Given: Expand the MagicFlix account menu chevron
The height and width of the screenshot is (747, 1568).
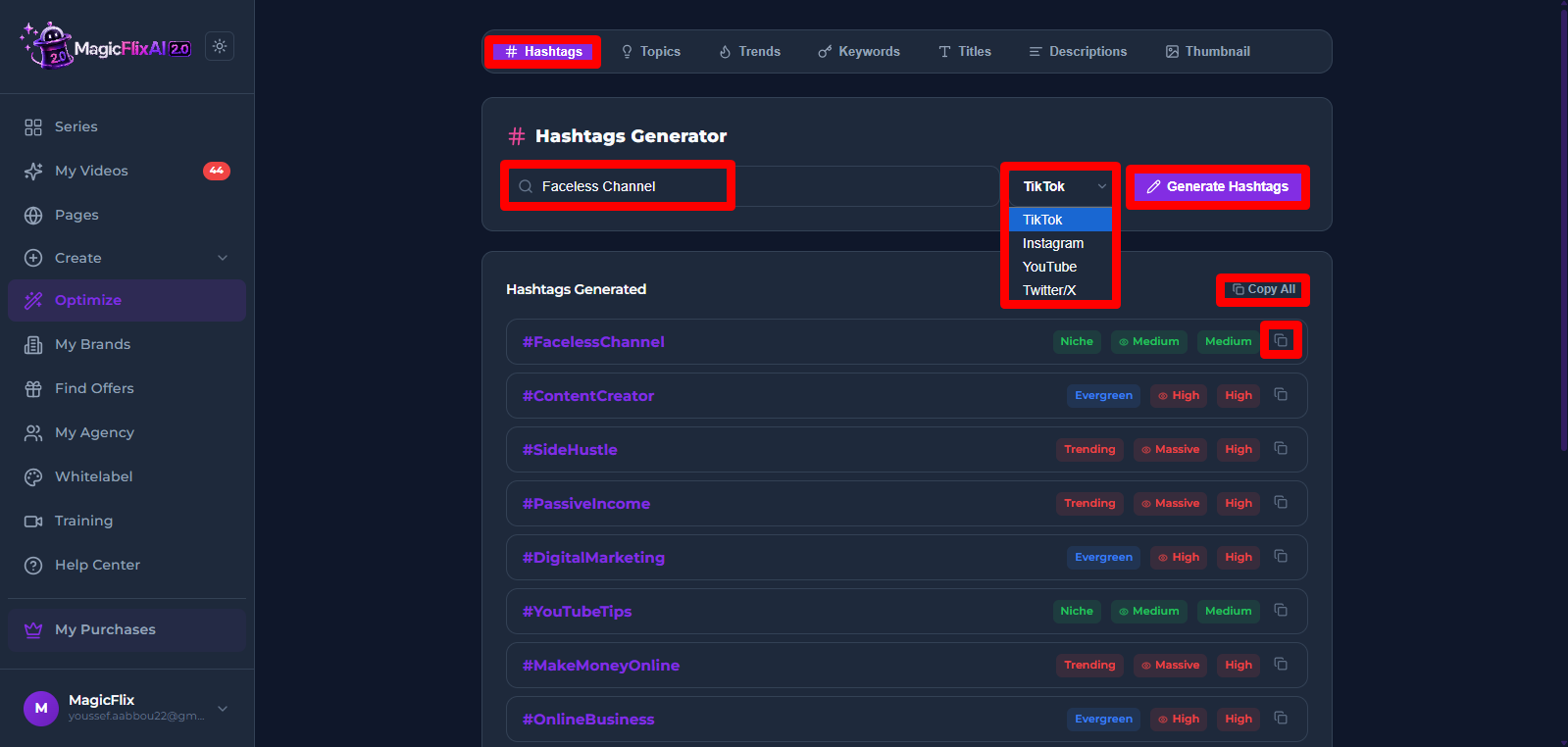Looking at the screenshot, I should (x=223, y=708).
